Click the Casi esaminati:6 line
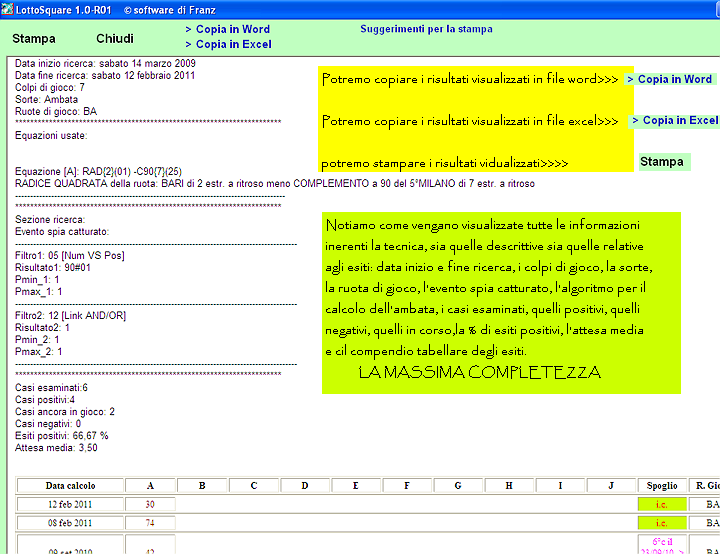 tap(51, 388)
